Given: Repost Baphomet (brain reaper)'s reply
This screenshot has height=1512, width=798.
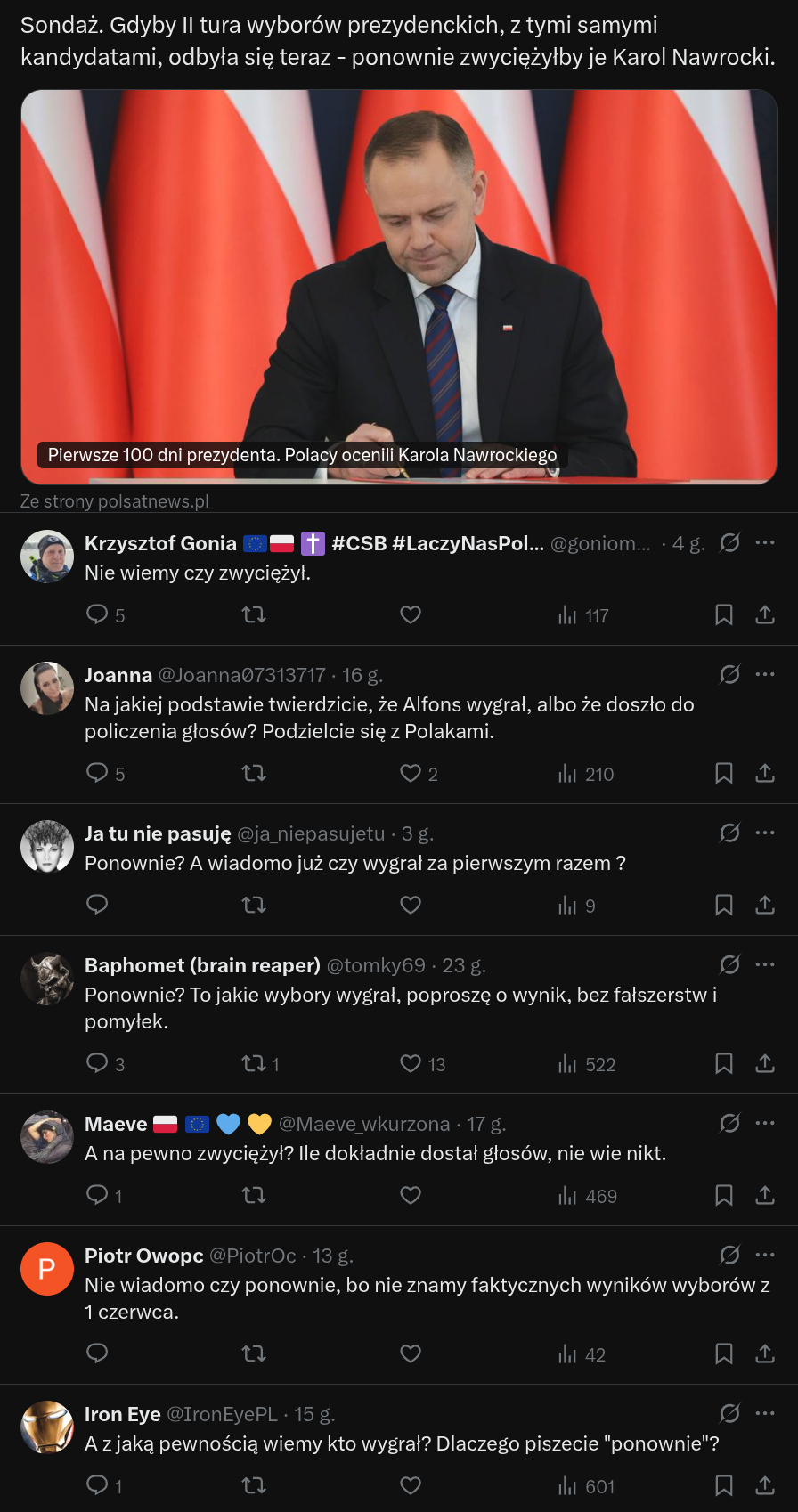Looking at the screenshot, I should click(254, 1063).
